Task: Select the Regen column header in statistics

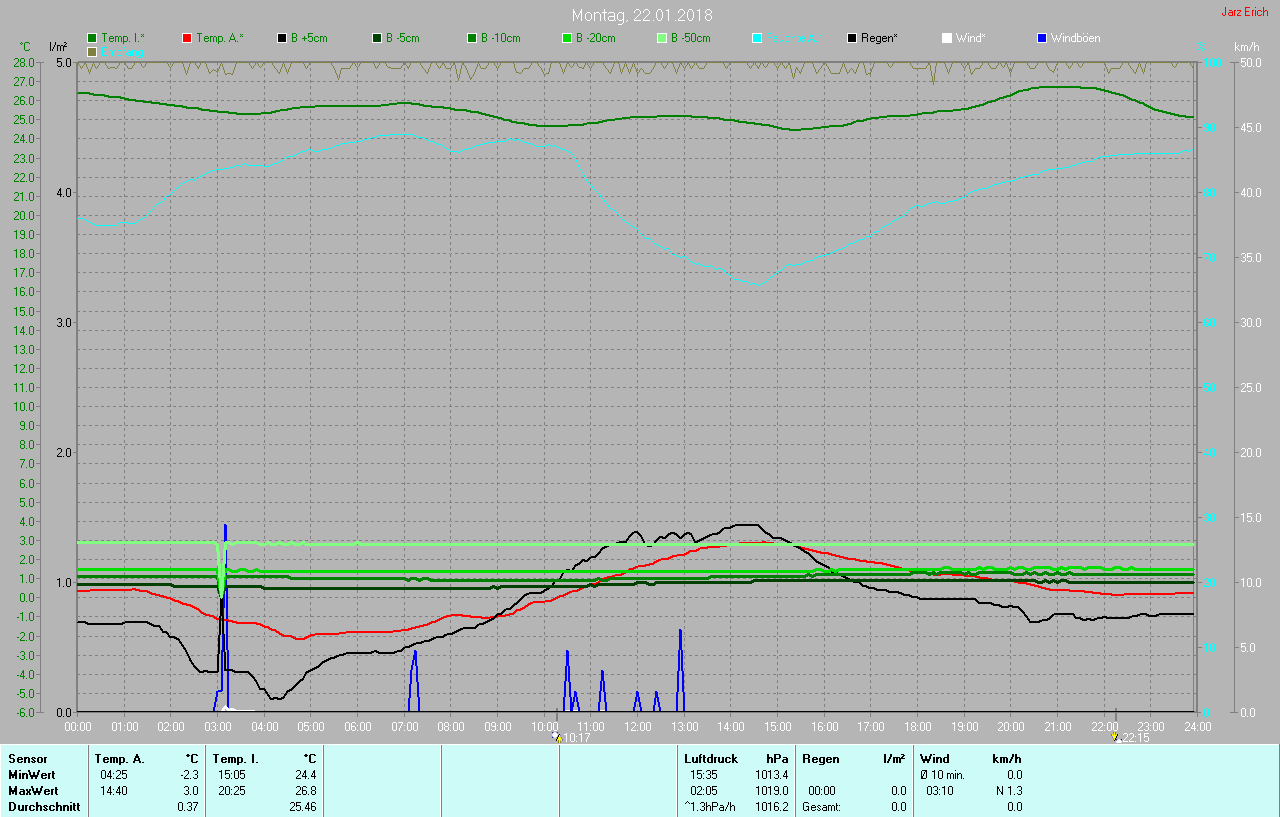Action: [x=821, y=759]
